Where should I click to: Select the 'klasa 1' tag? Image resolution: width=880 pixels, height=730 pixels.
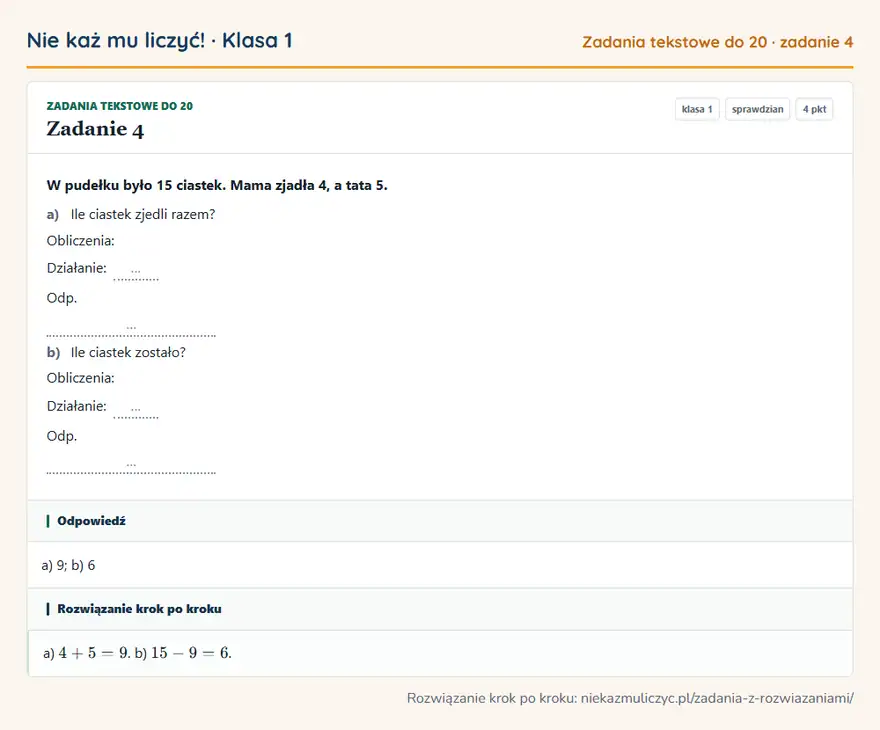[x=697, y=109]
